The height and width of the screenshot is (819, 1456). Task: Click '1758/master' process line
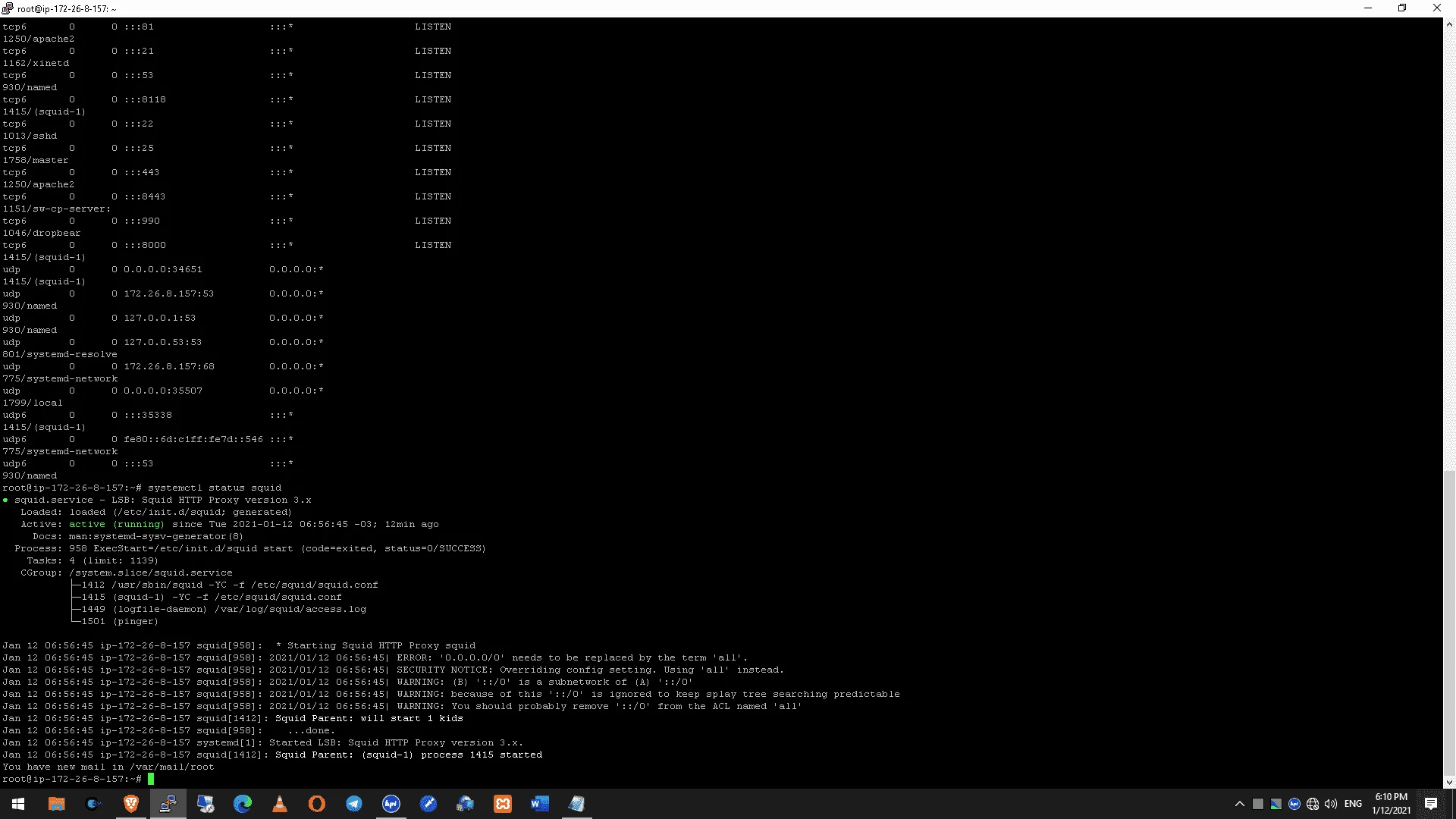click(x=36, y=160)
